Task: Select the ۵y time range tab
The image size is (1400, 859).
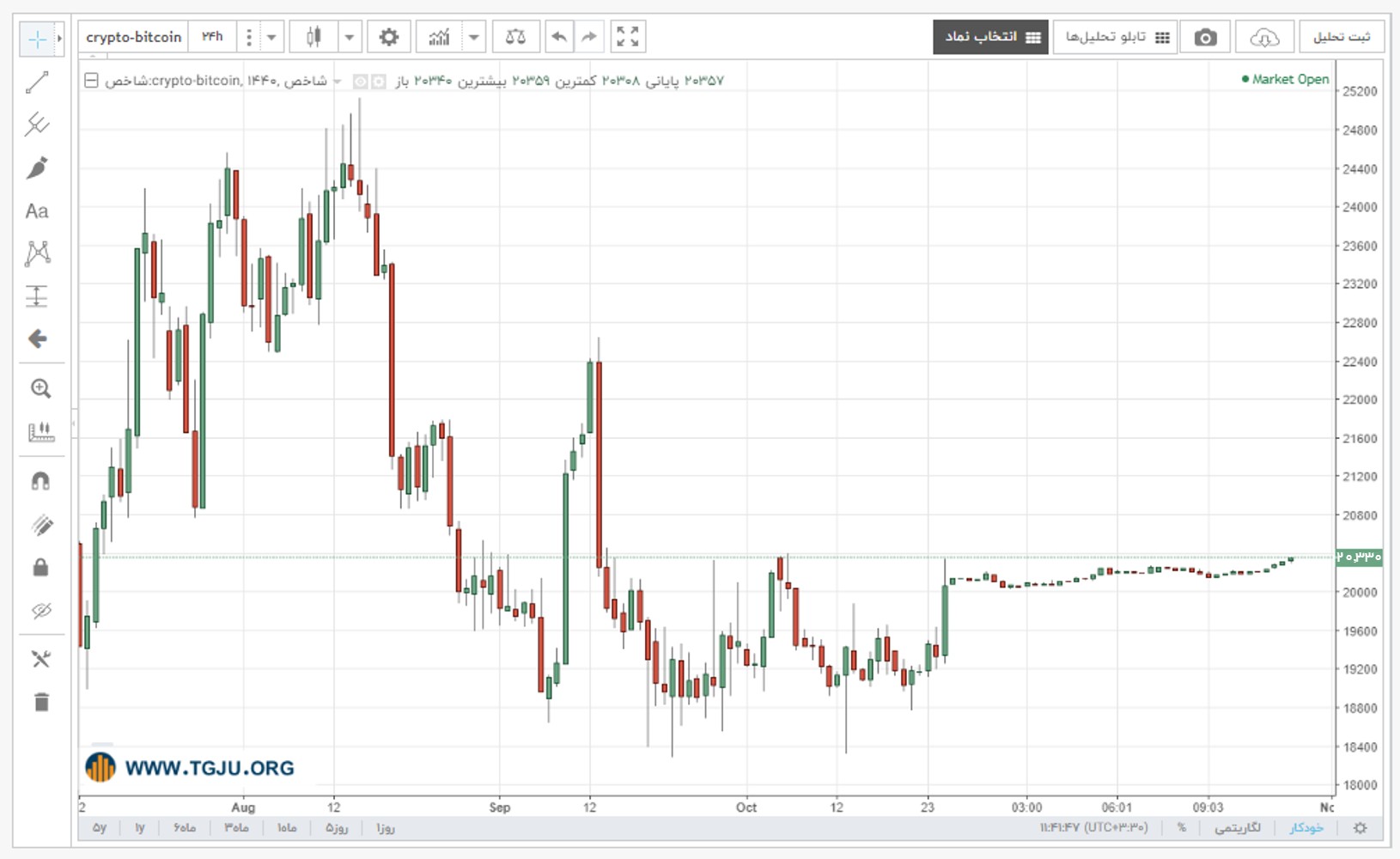Action: [x=100, y=828]
